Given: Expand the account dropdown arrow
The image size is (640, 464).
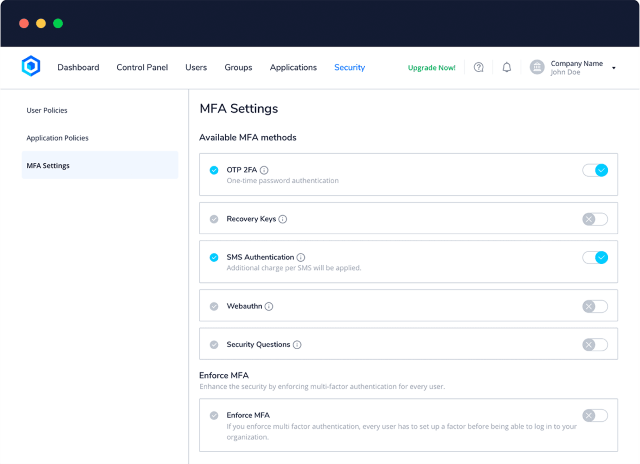Looking at the screenshot, I should [x=613, y=68].
